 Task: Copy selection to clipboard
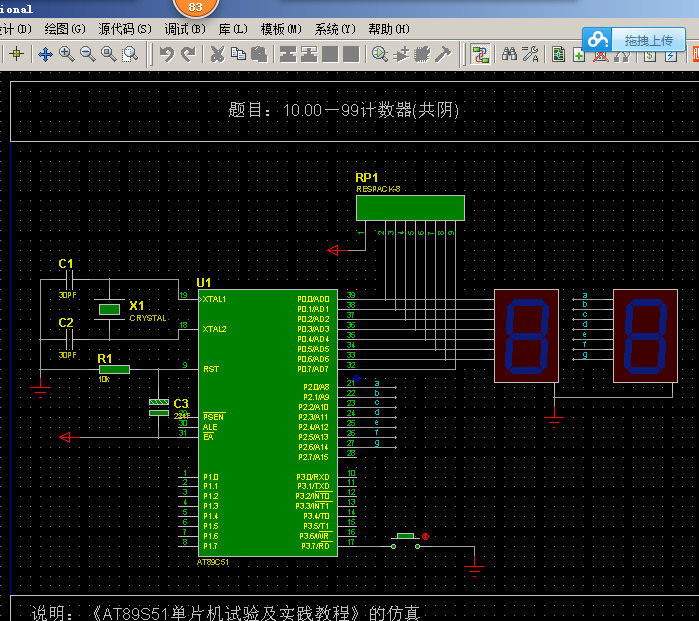point(238,54)
